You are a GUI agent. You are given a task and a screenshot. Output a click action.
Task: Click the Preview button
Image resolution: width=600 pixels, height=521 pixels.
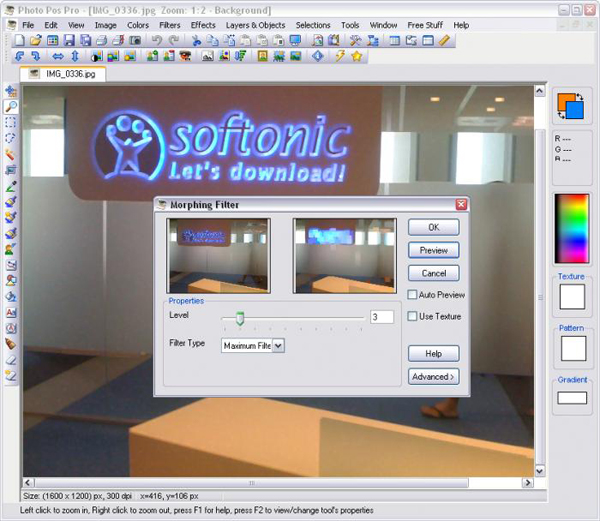(433, 250)
